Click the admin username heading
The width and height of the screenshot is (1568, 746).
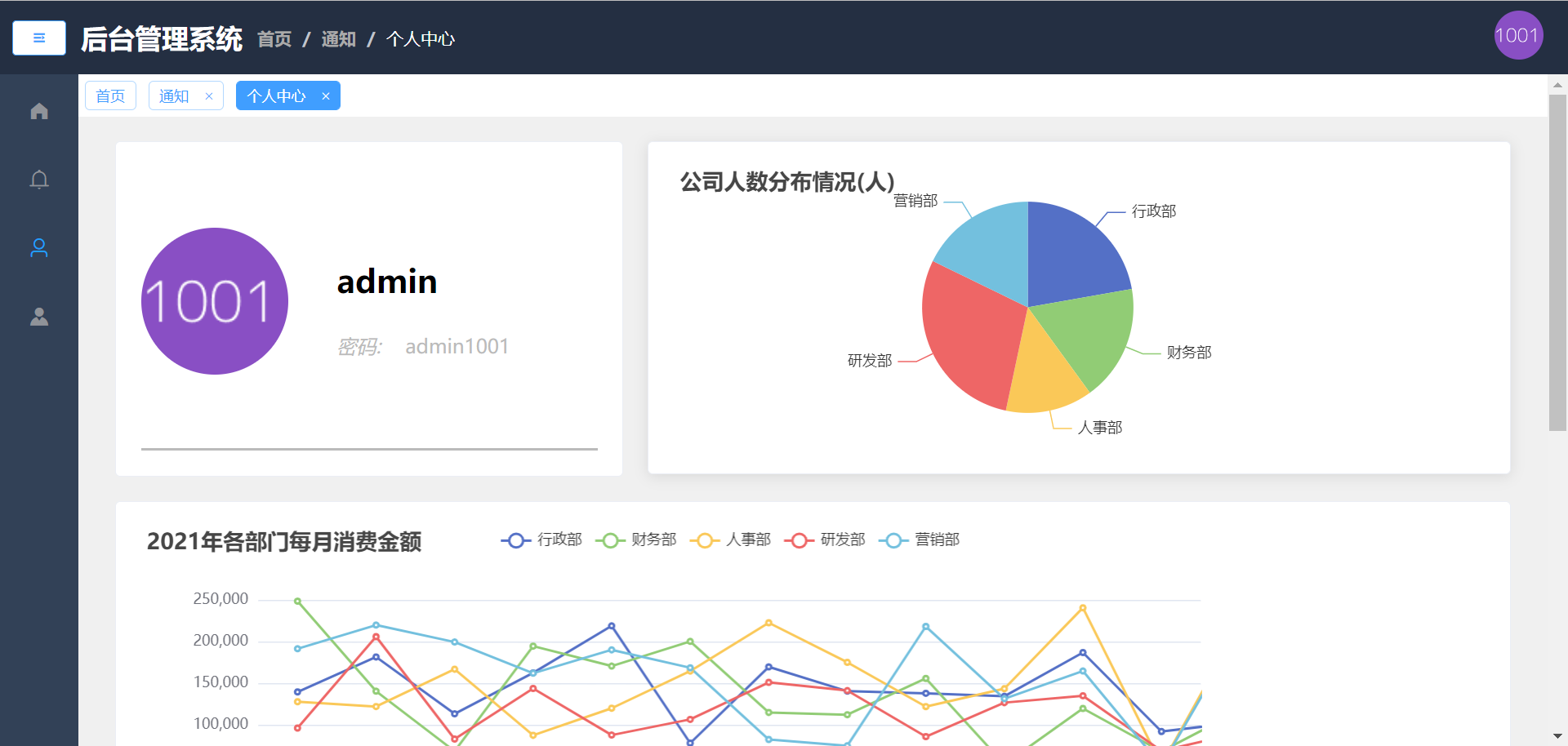(x=387, y=282)
